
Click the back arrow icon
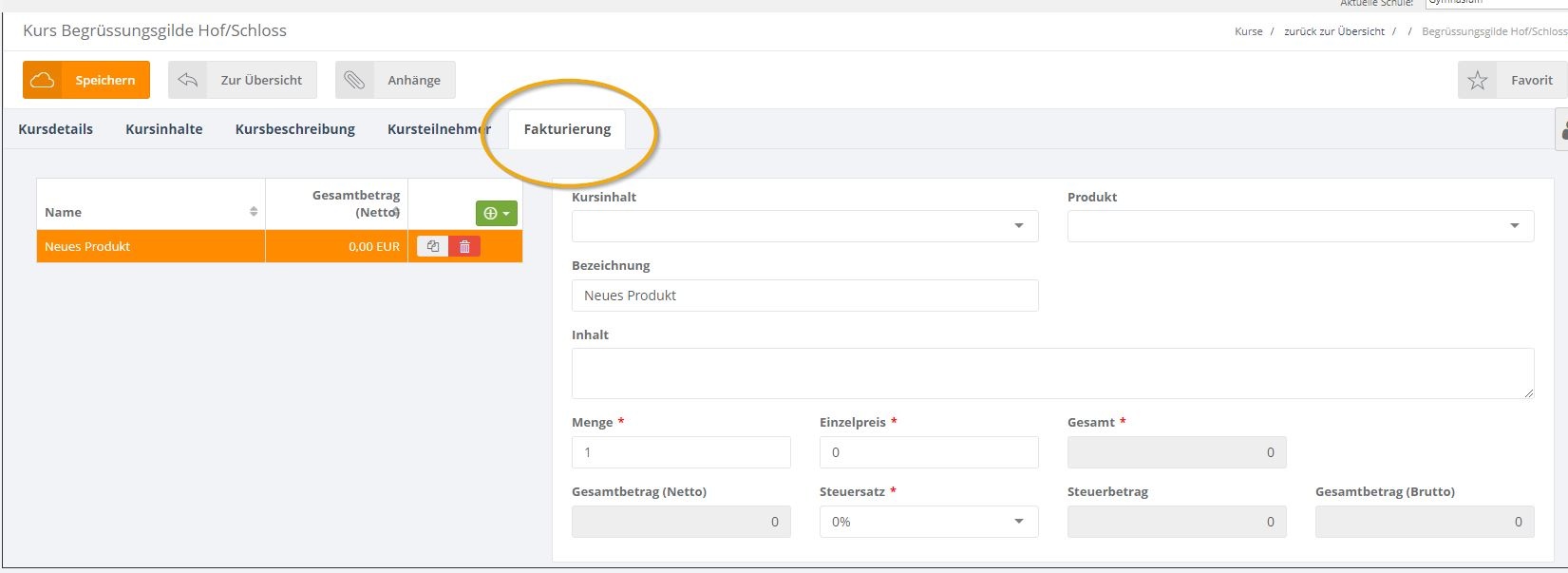(x=188, y=80)
